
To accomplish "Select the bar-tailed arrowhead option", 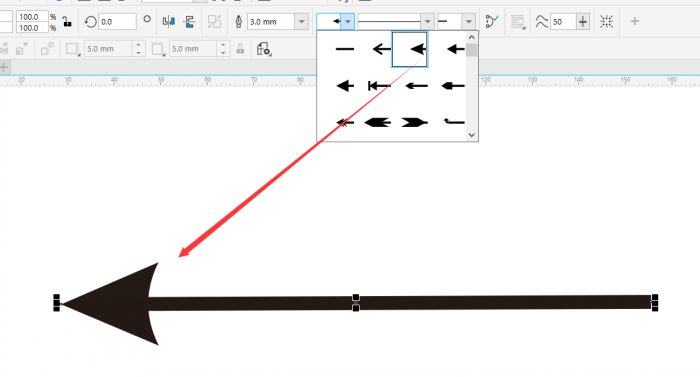I will coord(379,86).
